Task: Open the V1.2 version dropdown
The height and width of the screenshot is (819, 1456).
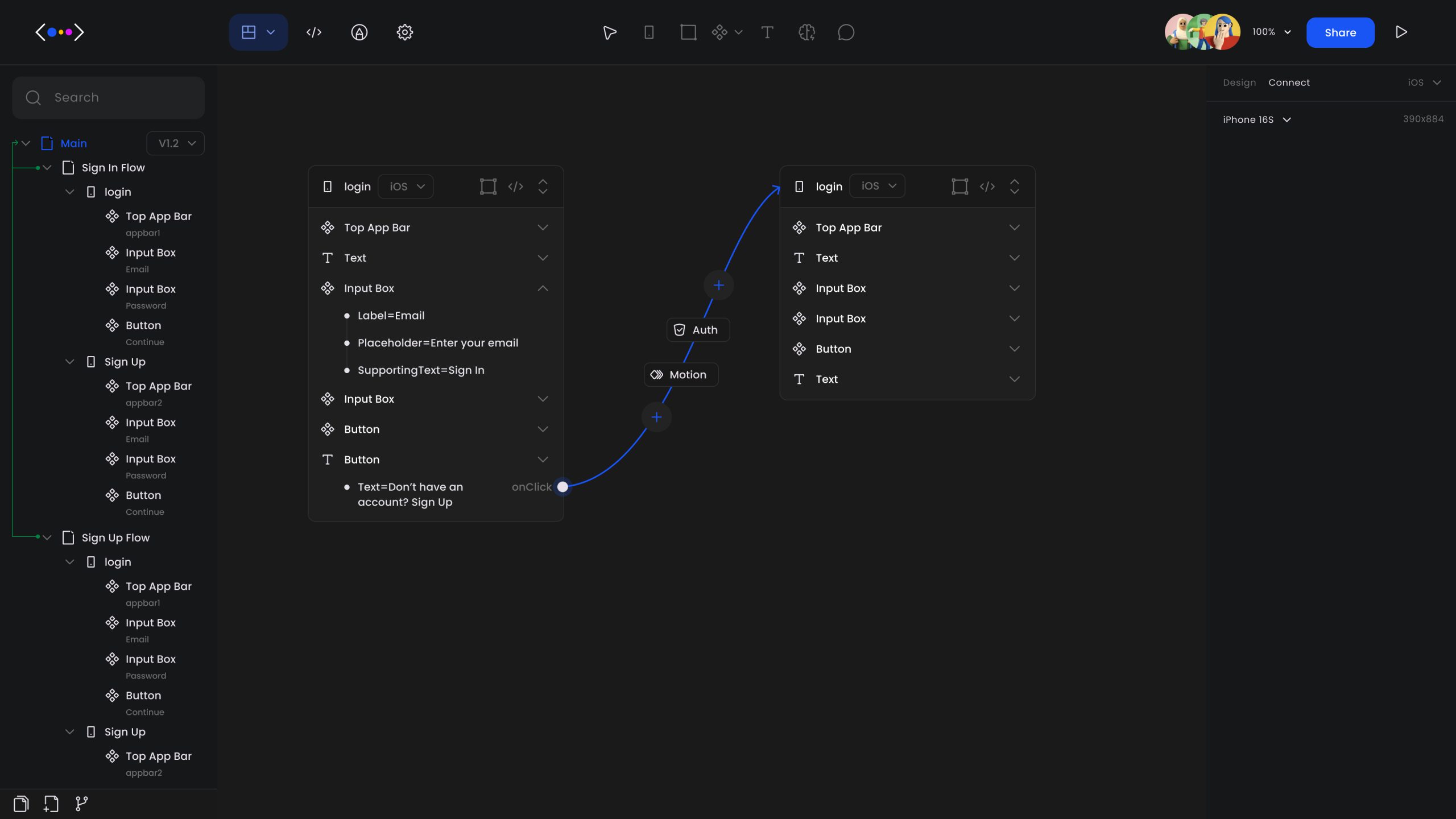Action: [x=175, y=143]
